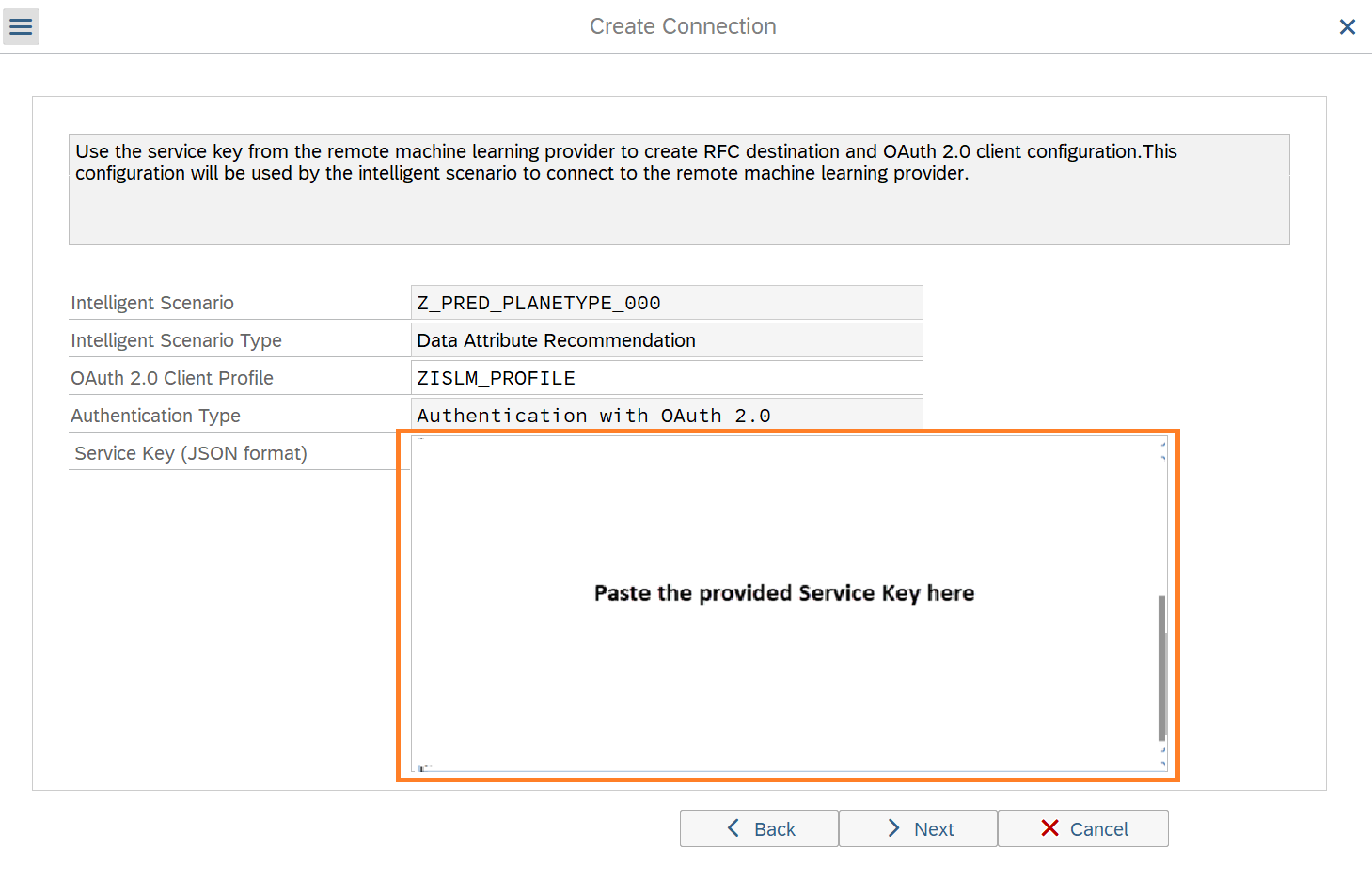Image resolution: width=1372 pixels, height=881 pixels.
Task: Click the Create Connection title text
Action: pos(683,26)
